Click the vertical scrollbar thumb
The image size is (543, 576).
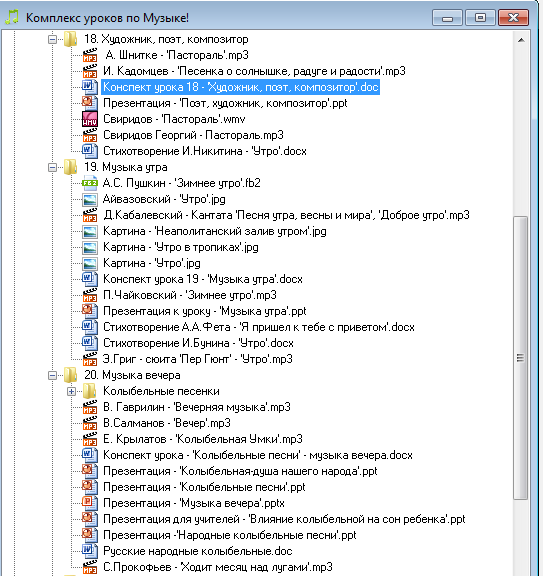[x=521, y=358]
